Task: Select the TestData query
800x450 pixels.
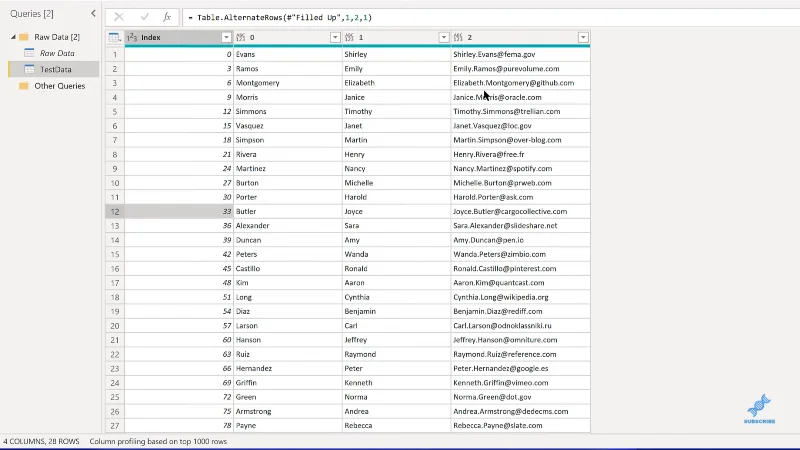Action: pyautogui.click(x=56, y=69)
